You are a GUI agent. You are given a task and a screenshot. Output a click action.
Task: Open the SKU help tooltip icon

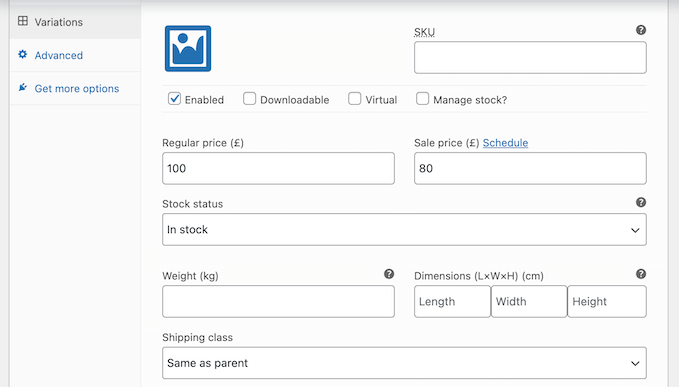tap(641, 30)
